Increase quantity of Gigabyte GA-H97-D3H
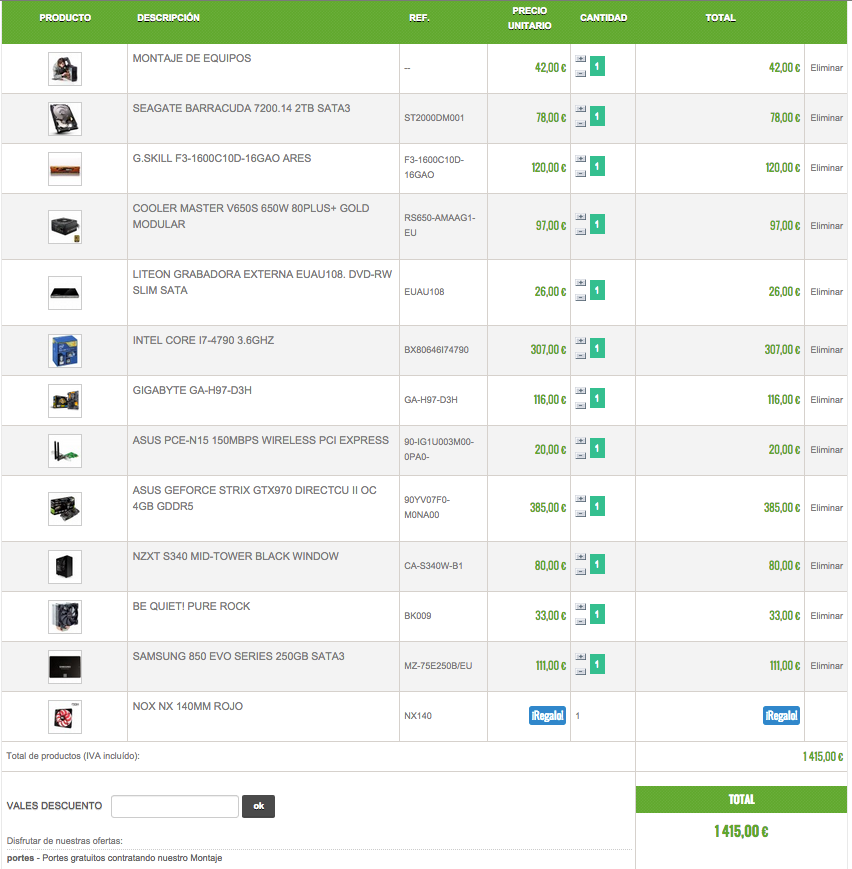This screenshot has width=852, height=869. click(580, 391)
